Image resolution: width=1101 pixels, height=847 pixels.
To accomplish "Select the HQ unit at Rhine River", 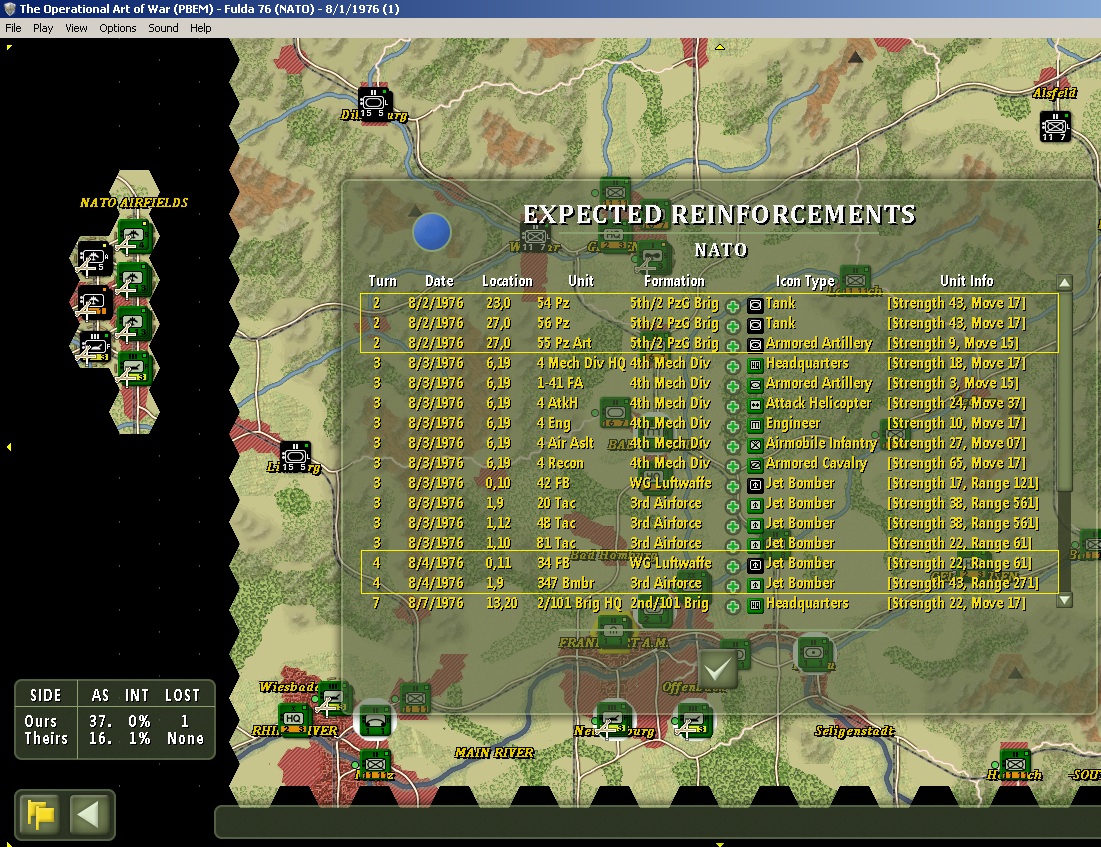I will coord(294,719).
